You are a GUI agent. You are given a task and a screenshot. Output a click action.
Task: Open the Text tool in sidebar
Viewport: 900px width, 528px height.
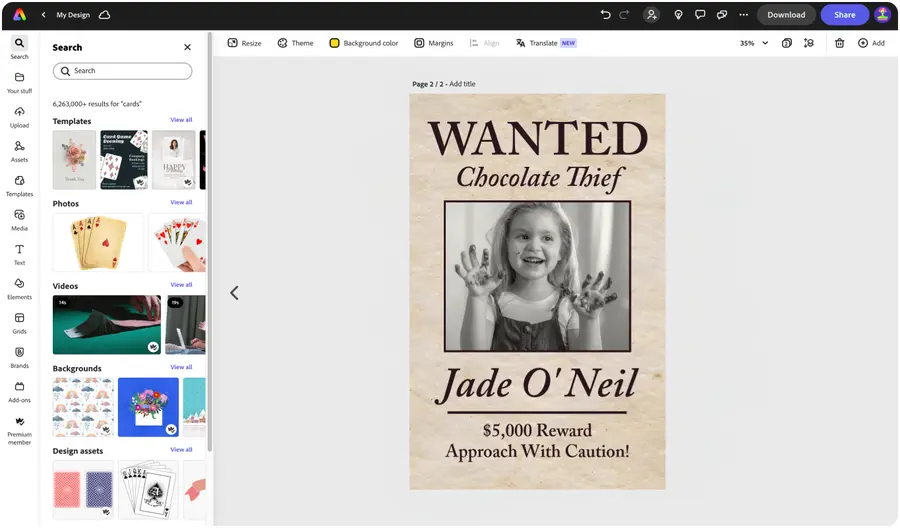coord(19,253)
